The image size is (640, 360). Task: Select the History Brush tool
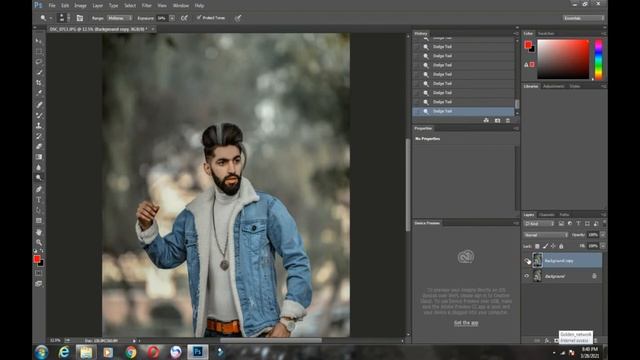click(39, 136)
